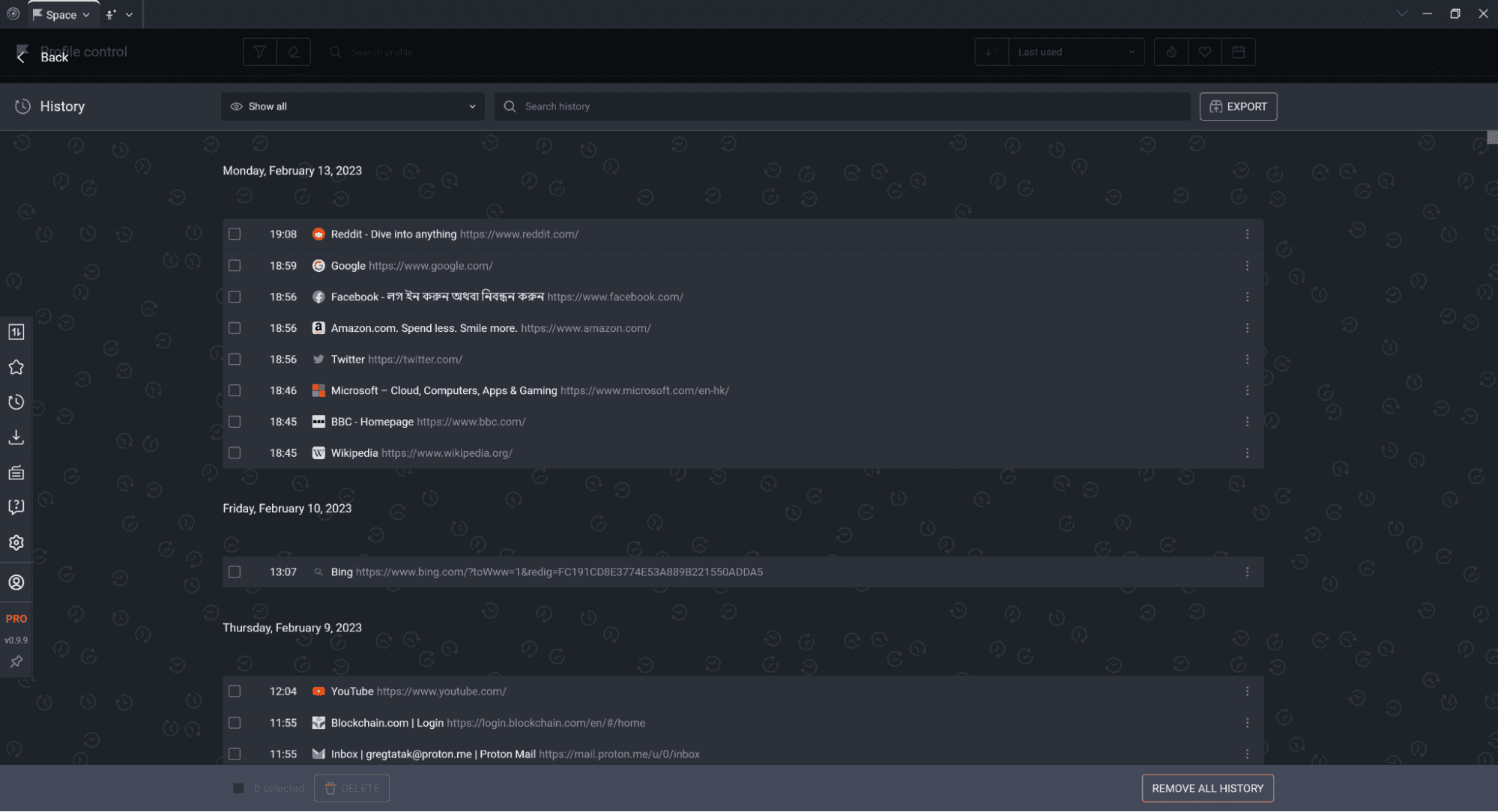Open more options for Twitter entry

point(1247,360)
